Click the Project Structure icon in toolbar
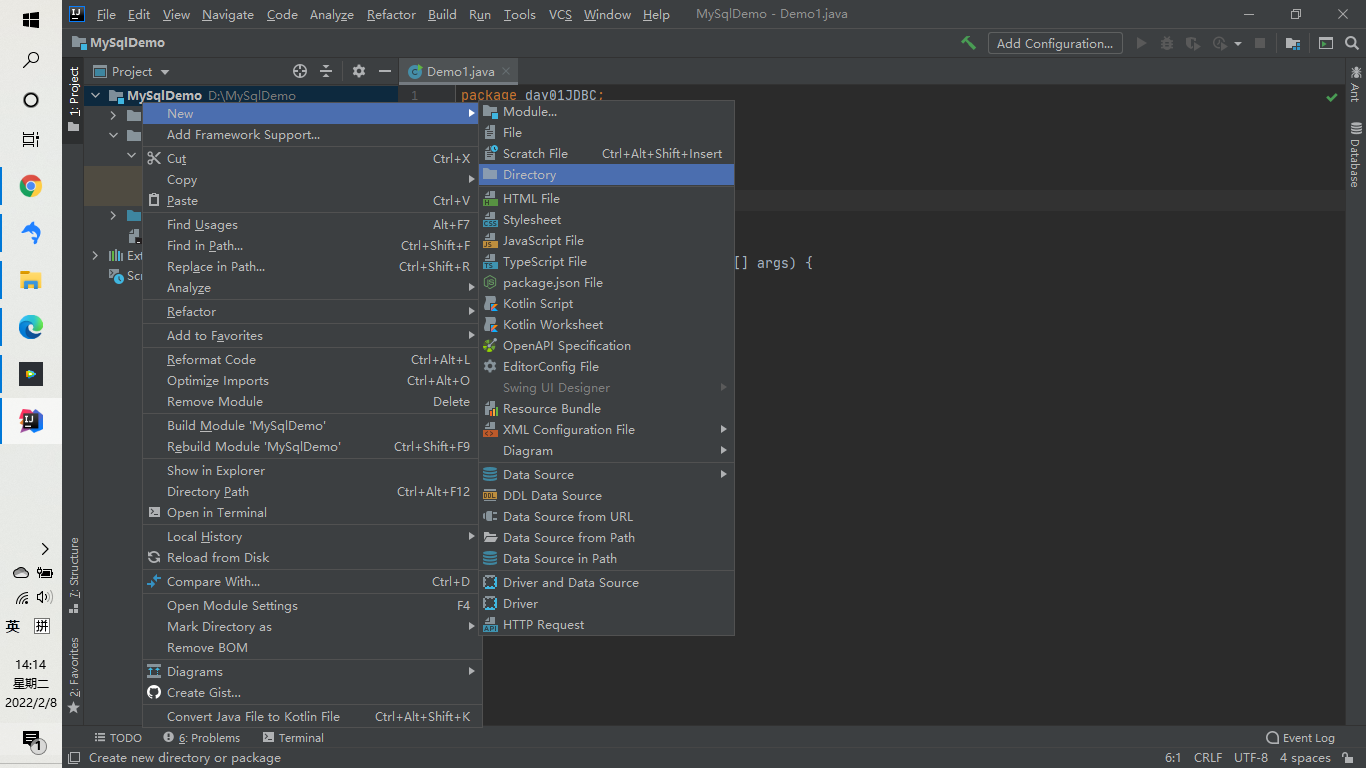This screenshot has width=1366, height=768. pos(1293,43)
